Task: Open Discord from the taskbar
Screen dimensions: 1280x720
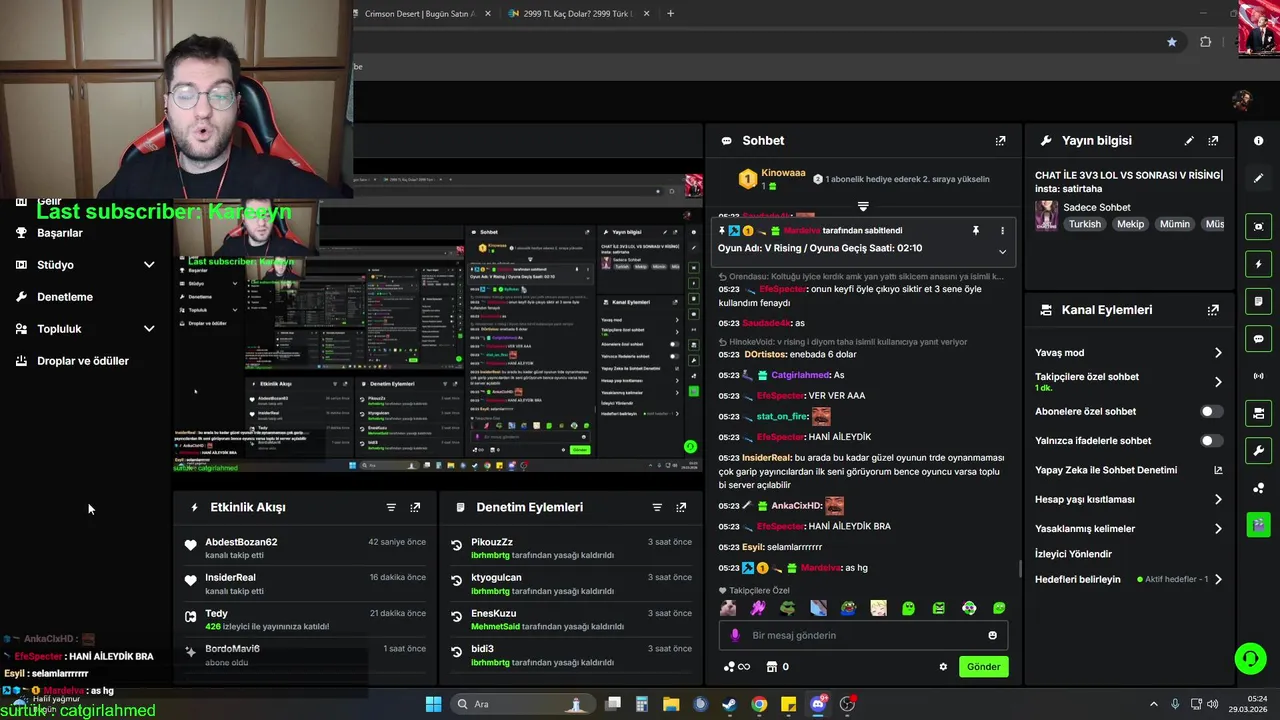Action: point(818,704)
